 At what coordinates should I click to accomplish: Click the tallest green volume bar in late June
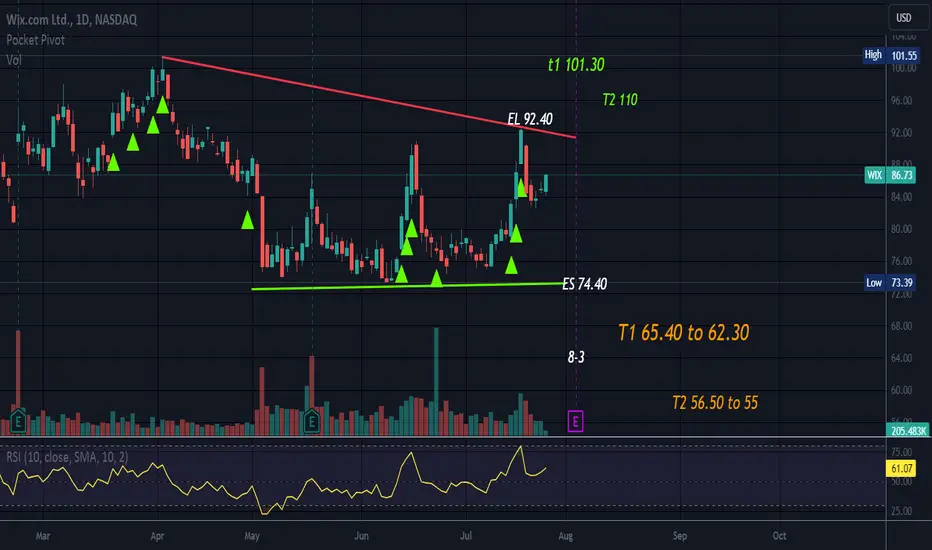(436, 381)
